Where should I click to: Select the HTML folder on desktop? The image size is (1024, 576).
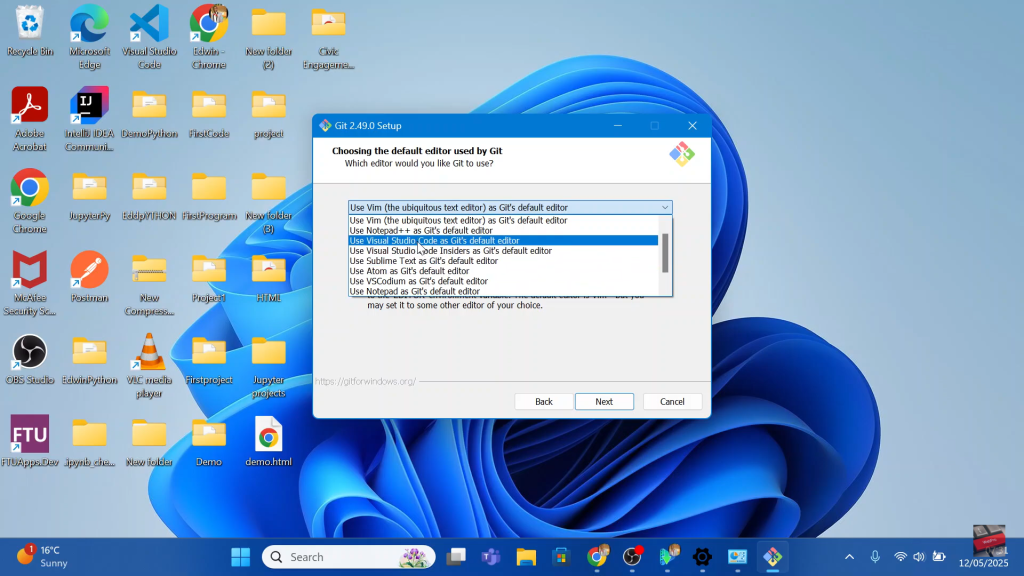coord(268,278)
